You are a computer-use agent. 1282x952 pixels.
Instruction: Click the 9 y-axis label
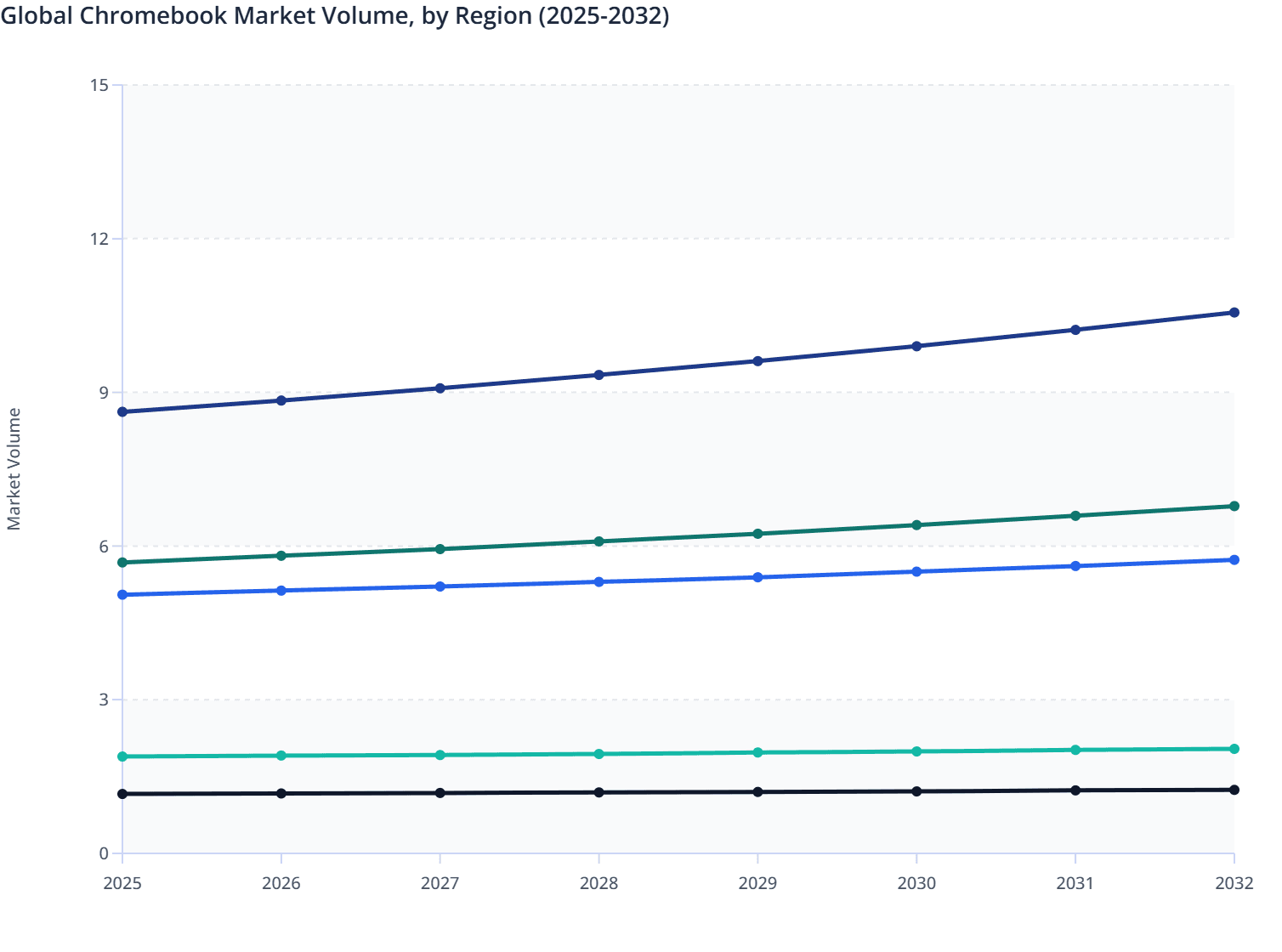102,391
